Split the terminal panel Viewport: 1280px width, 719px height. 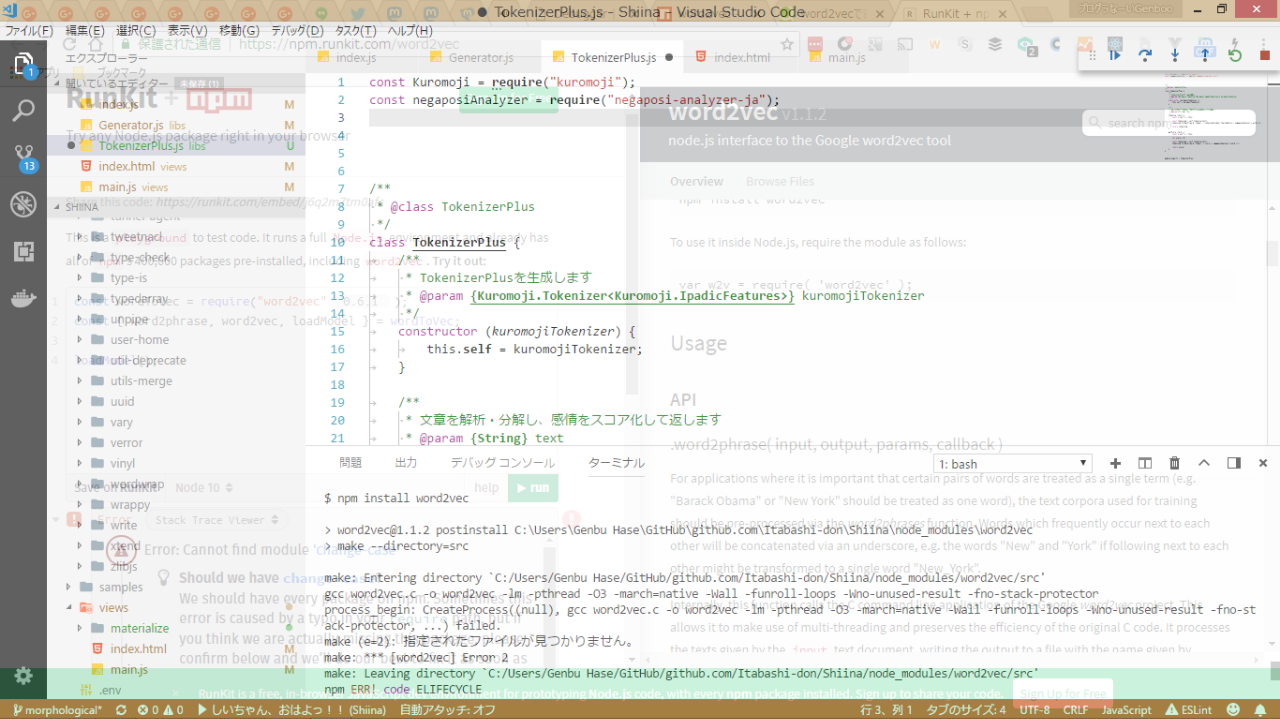pyautogui.click(x=1145, y=463)
